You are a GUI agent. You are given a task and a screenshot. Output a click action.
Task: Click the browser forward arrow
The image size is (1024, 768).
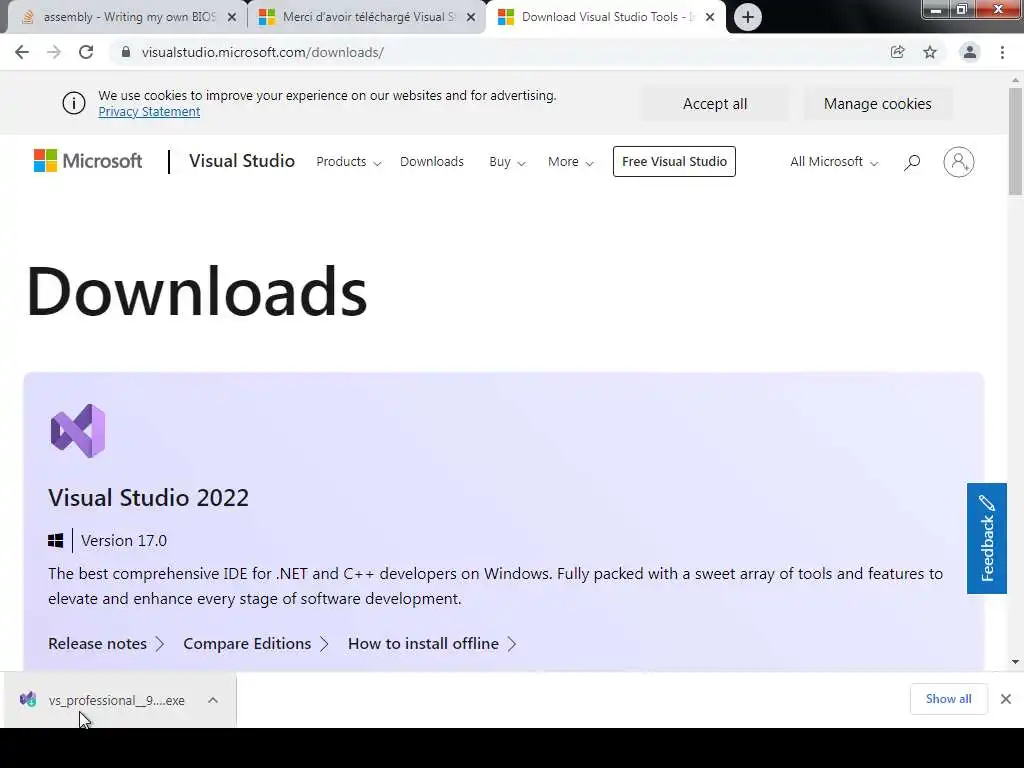(54, 52)
